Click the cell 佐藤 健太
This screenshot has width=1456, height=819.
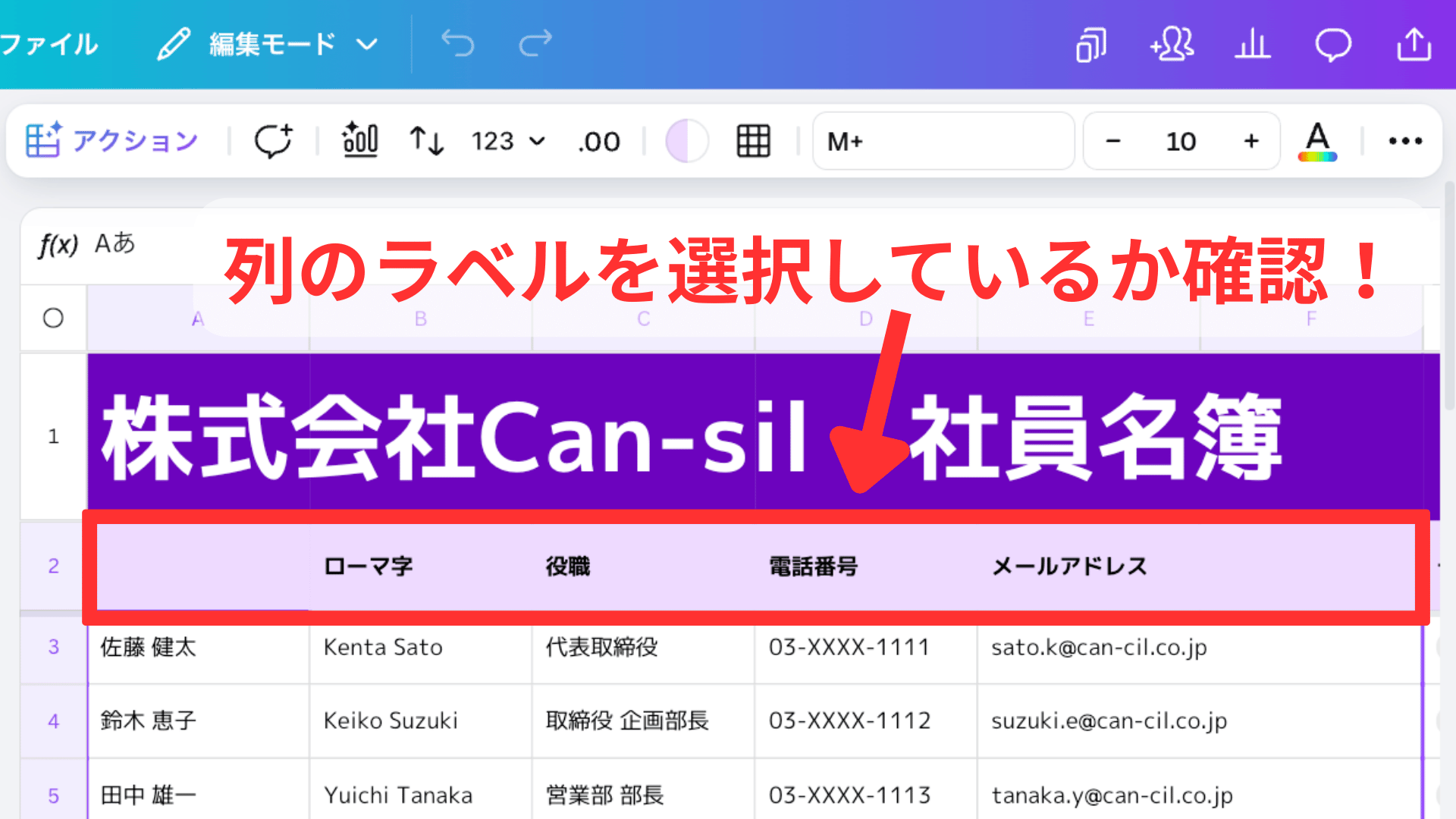pos(199,647)
